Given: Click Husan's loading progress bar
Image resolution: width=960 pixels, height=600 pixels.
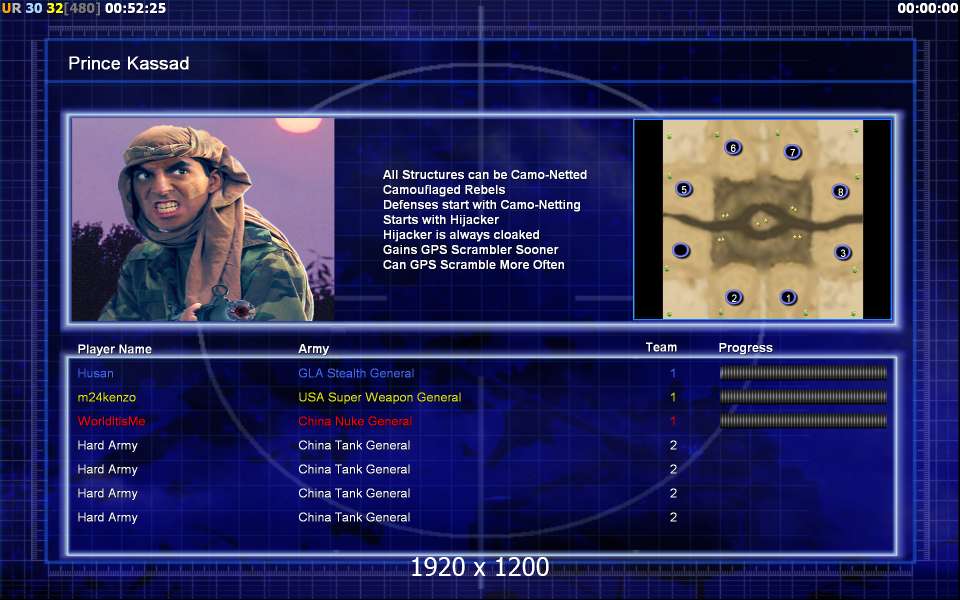Looking at the screenshot, I should (803, 372).
